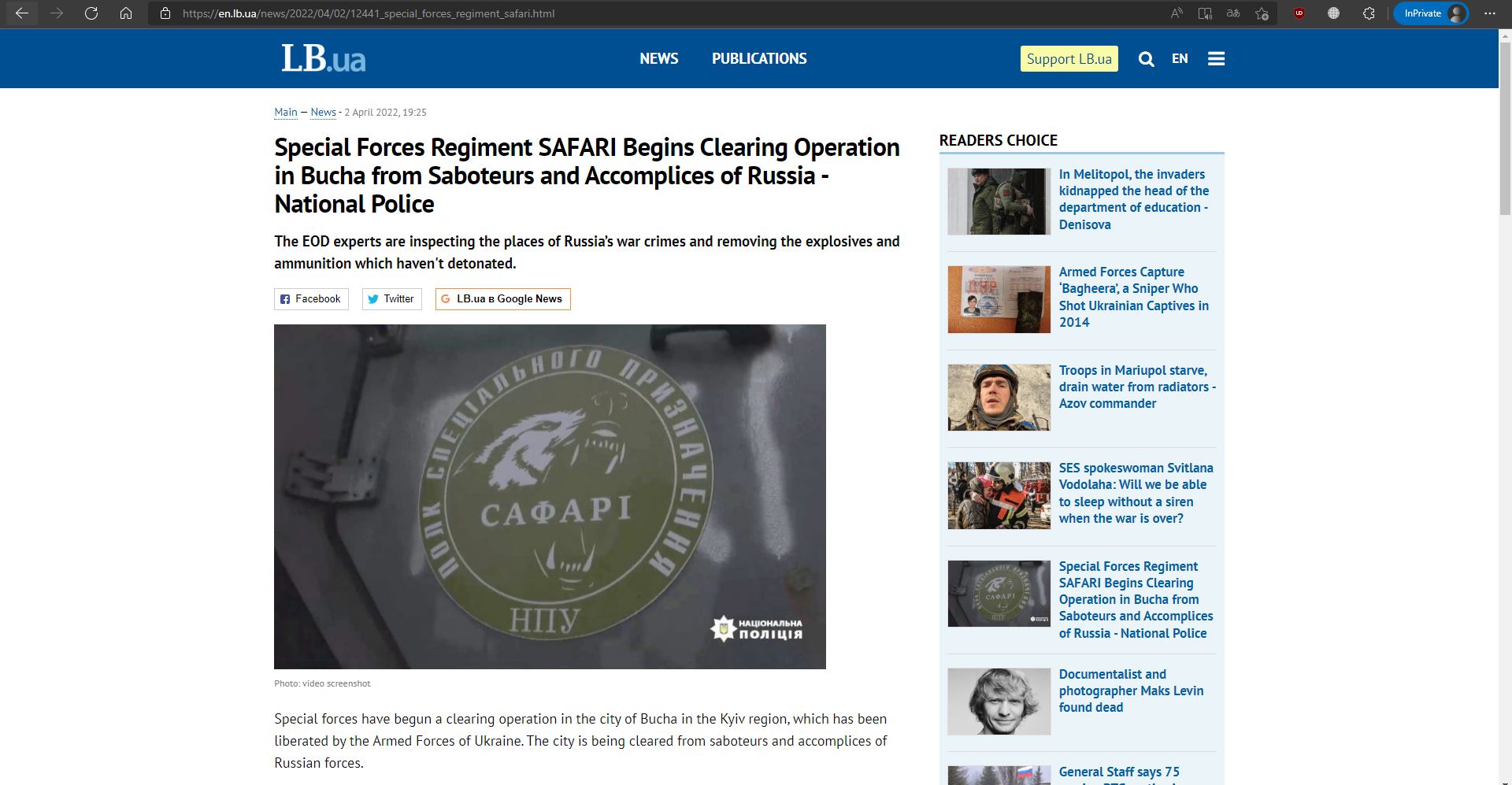
Task: Open the browser home page icon
Action: [x=126, y=13]
